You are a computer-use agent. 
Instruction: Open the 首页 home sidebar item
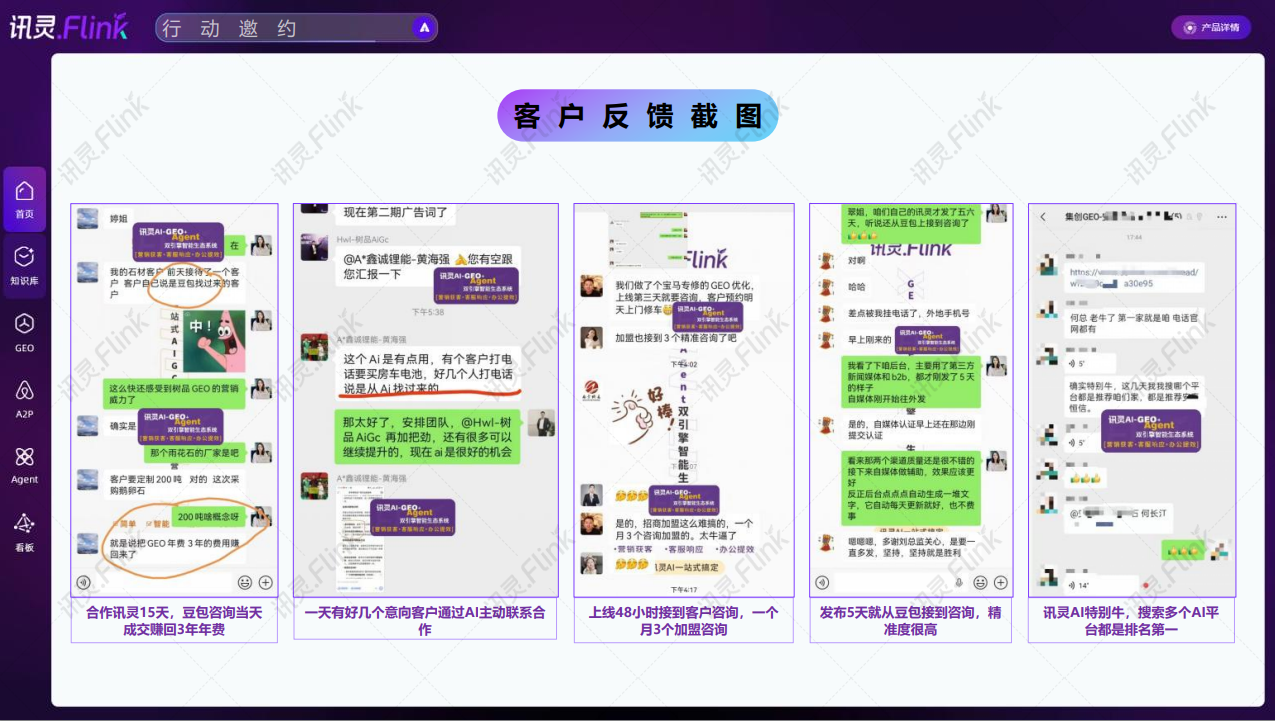point(24,199)
